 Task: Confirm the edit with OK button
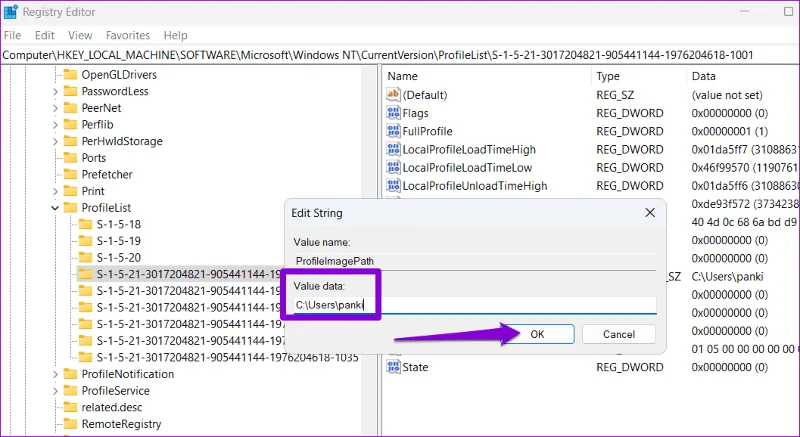(537, 334)
